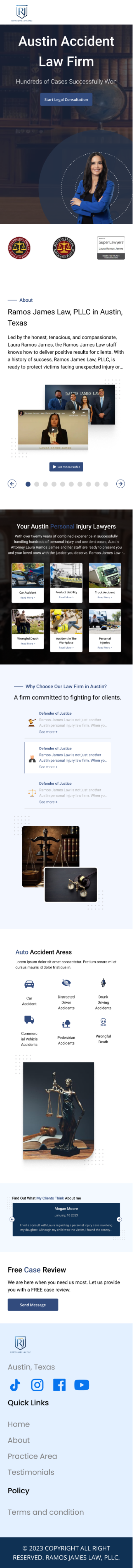Viewport: 133px width, 1568px height.
Task: Expand 'See more' on first Defender of Justice
Action: (x=48, y=732)
